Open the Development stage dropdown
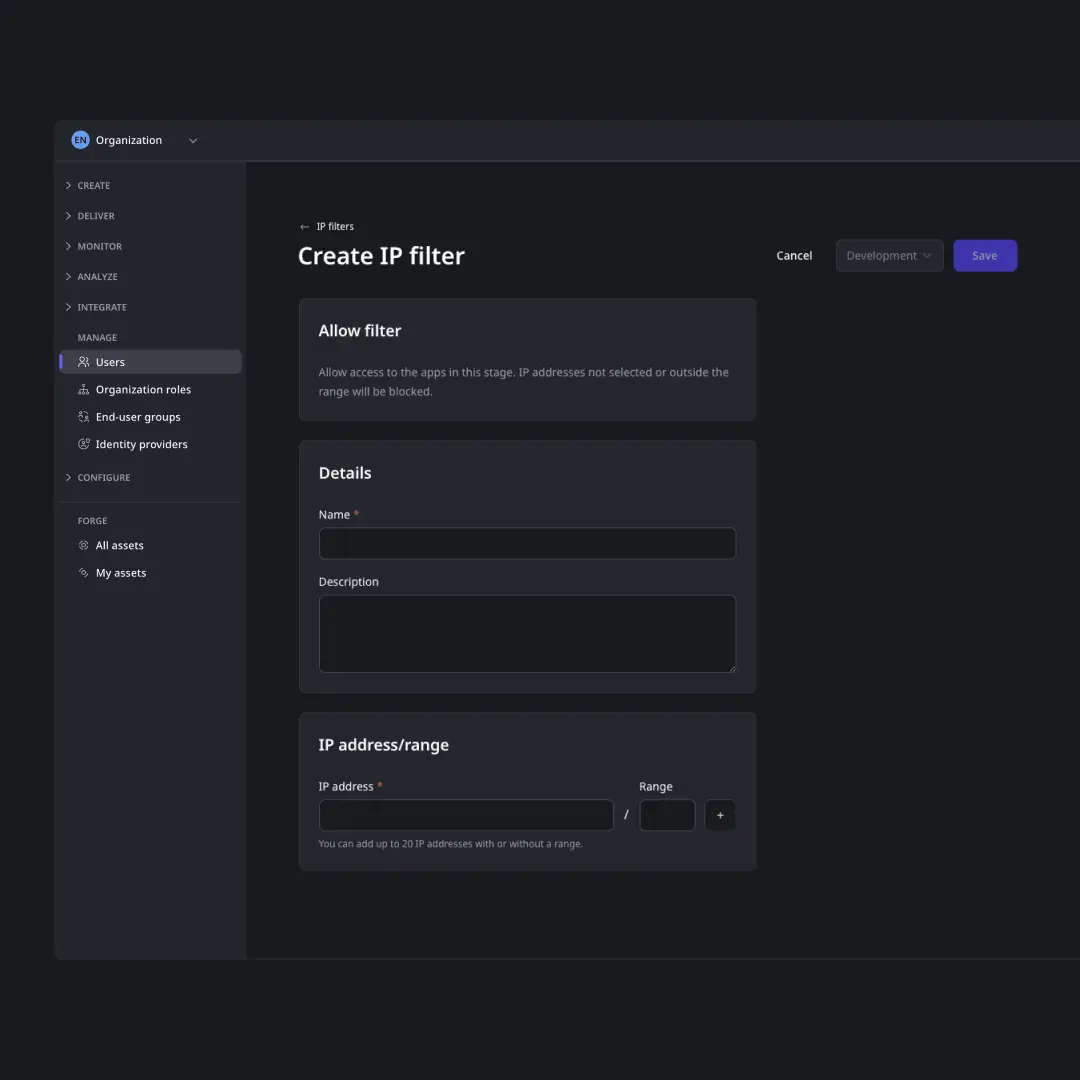1080x1080 pixels. point(889,255)
